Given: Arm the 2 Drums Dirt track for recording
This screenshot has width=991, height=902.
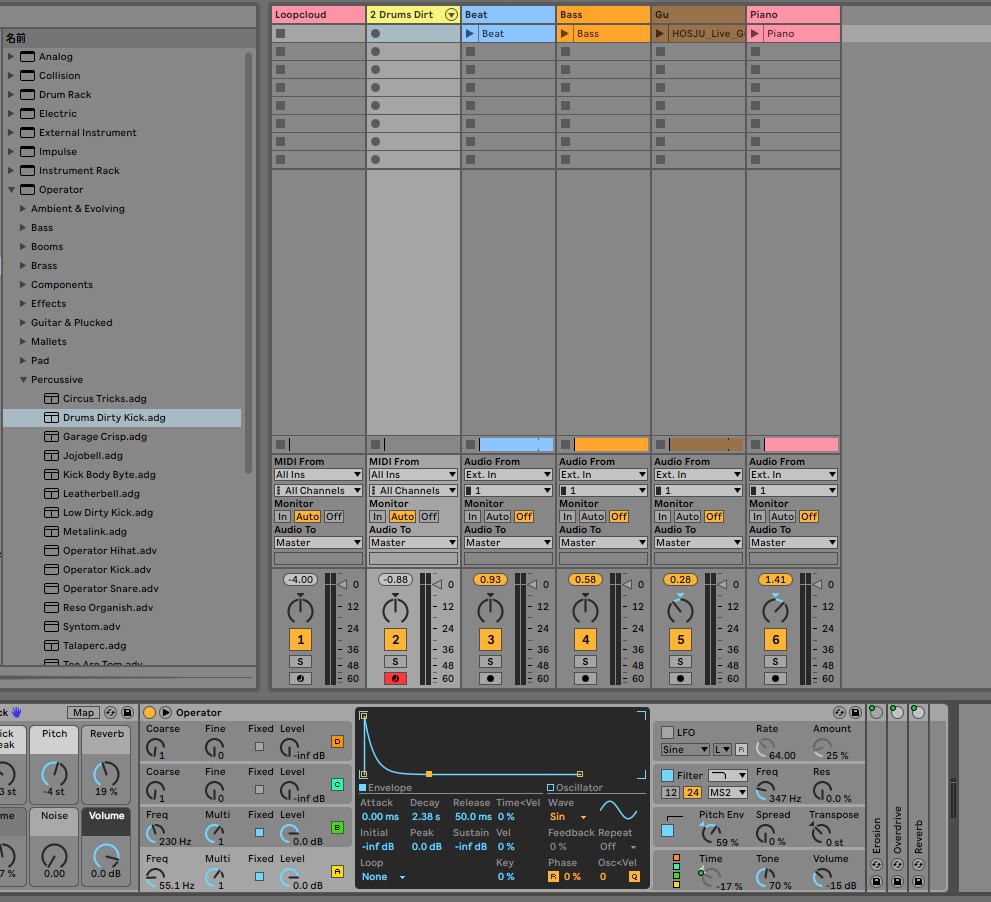Looking at the screenshot, I should tap(395, 678).
